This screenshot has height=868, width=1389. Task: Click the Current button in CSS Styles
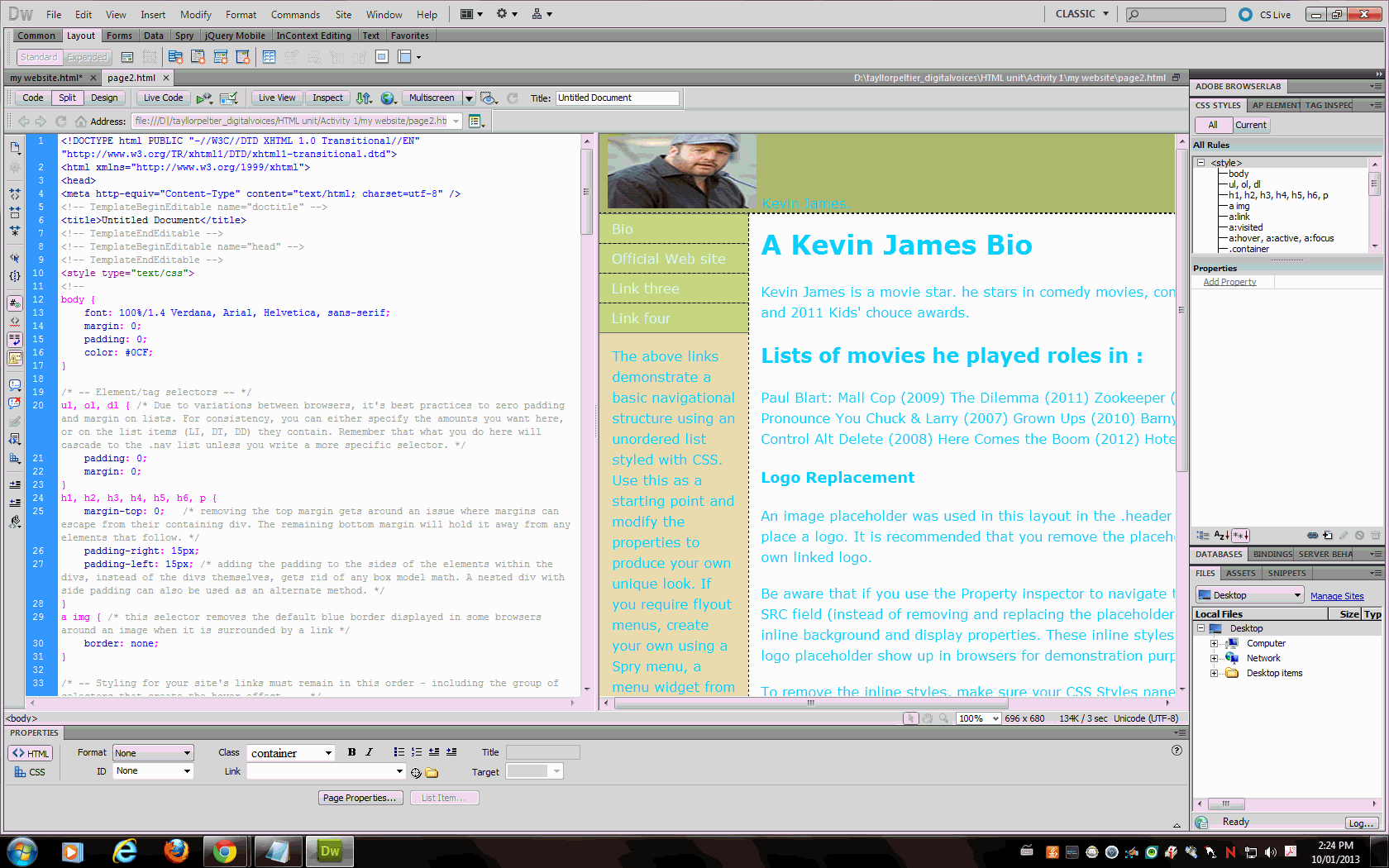click(1251, 125)
